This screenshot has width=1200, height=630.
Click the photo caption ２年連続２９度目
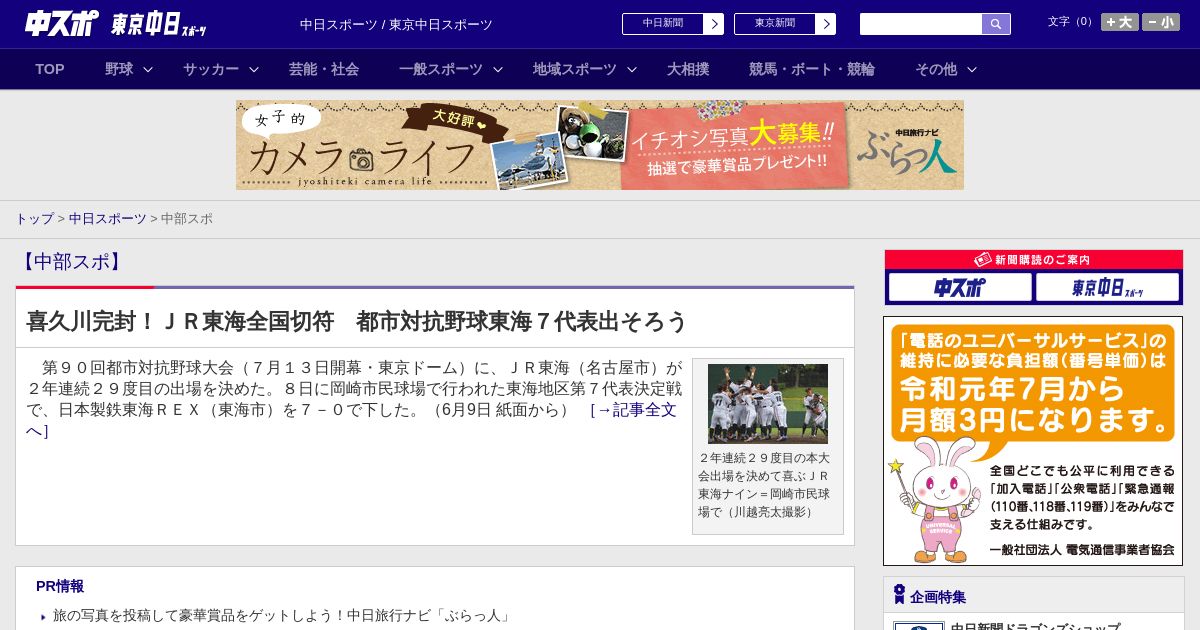(x=764, y=485)
